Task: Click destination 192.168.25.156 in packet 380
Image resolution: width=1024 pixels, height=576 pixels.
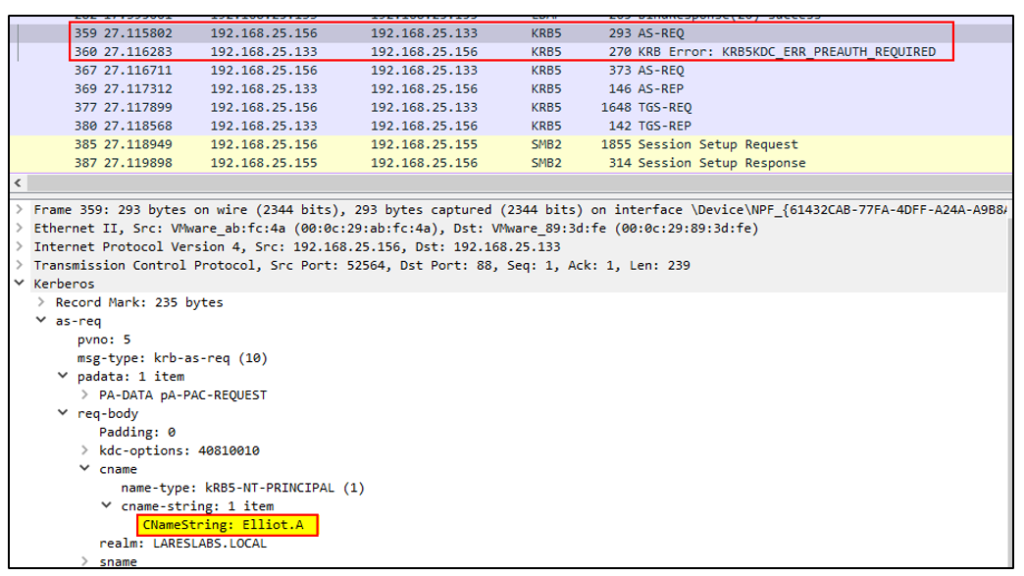Action: tap(424, 126)
